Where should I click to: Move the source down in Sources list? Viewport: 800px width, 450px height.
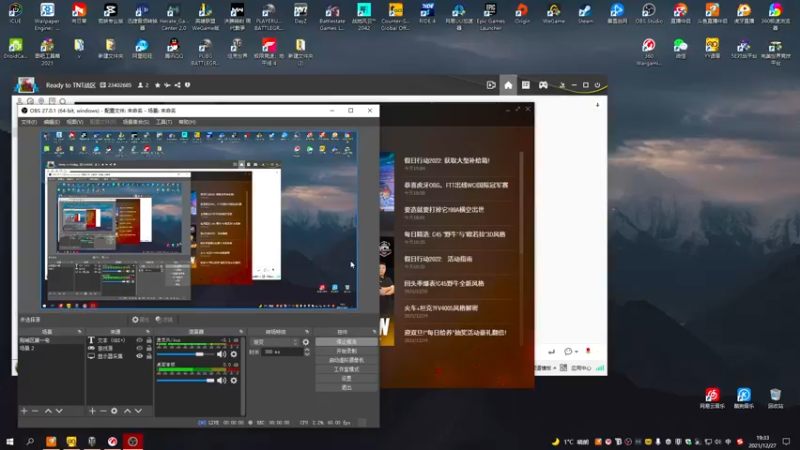(138, 411)
